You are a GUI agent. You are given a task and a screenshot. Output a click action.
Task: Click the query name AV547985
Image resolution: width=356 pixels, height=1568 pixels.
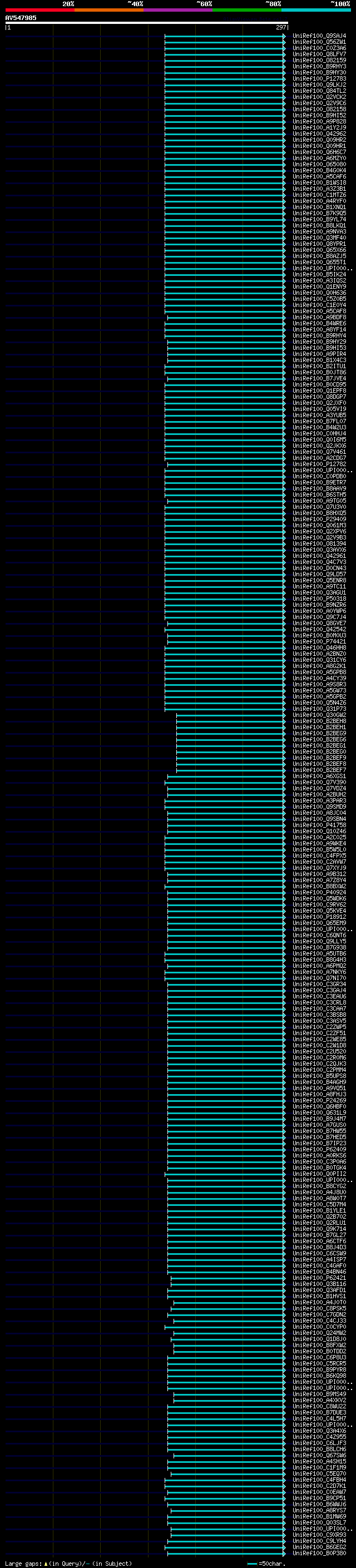tap(21, 18)
